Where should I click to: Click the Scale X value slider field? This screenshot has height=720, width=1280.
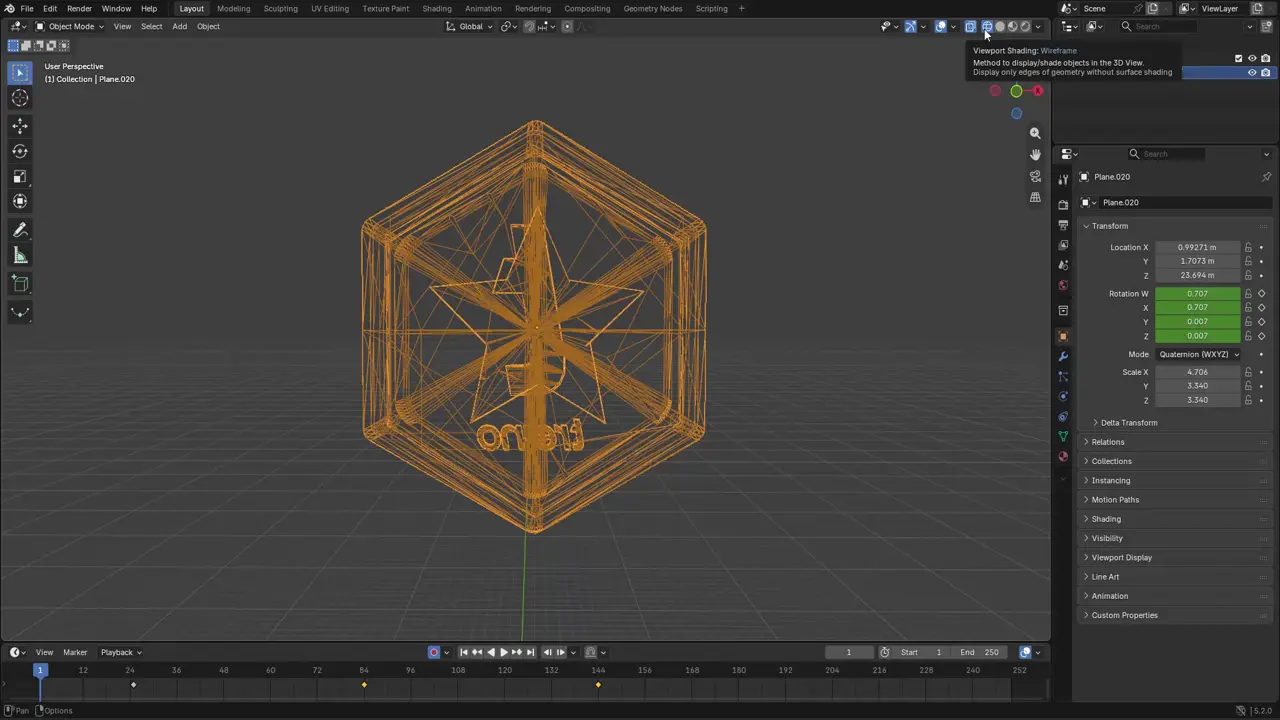click(x=1198, y=372)
